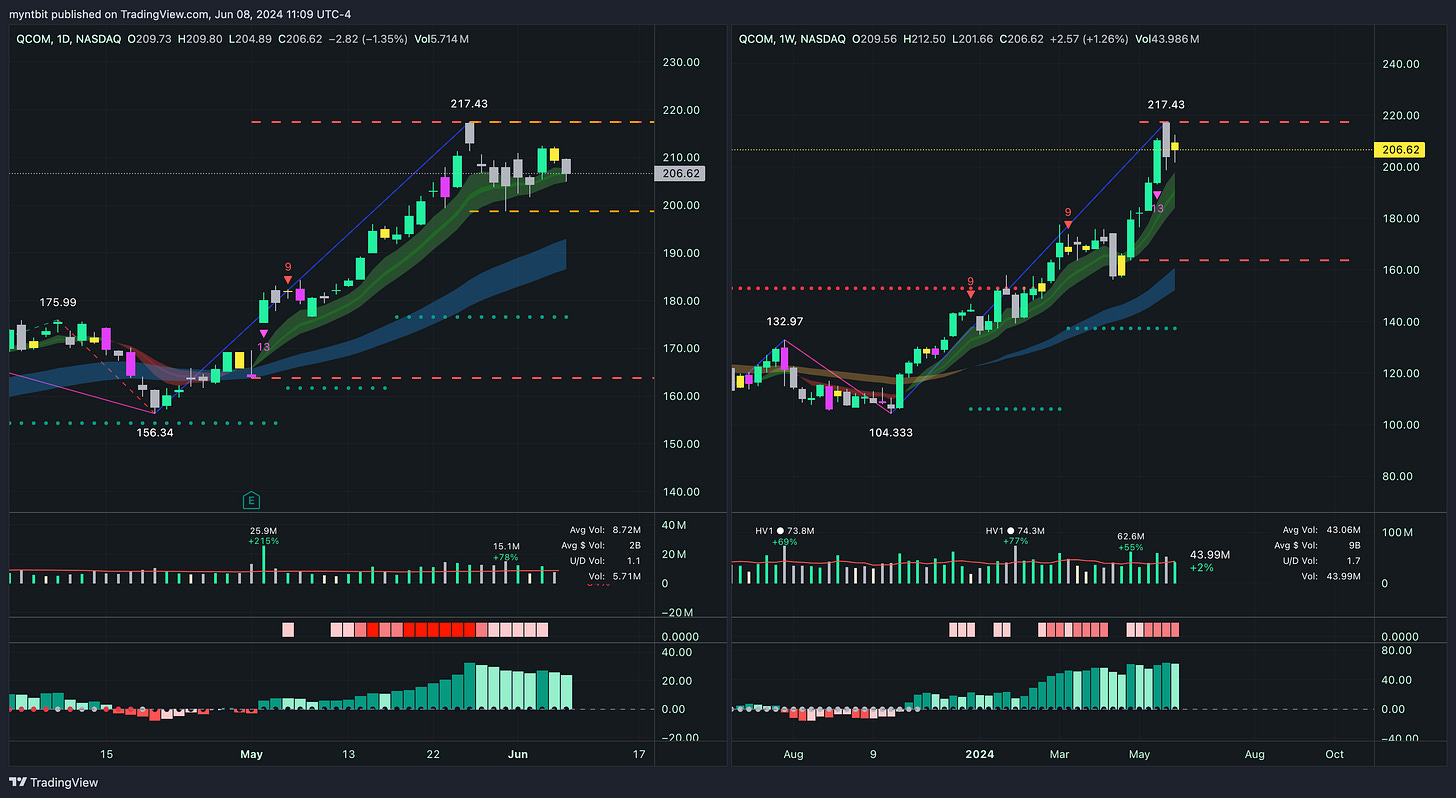
Task: Select the 217.43 high label on weekly chart
Action: (1166, 104)
